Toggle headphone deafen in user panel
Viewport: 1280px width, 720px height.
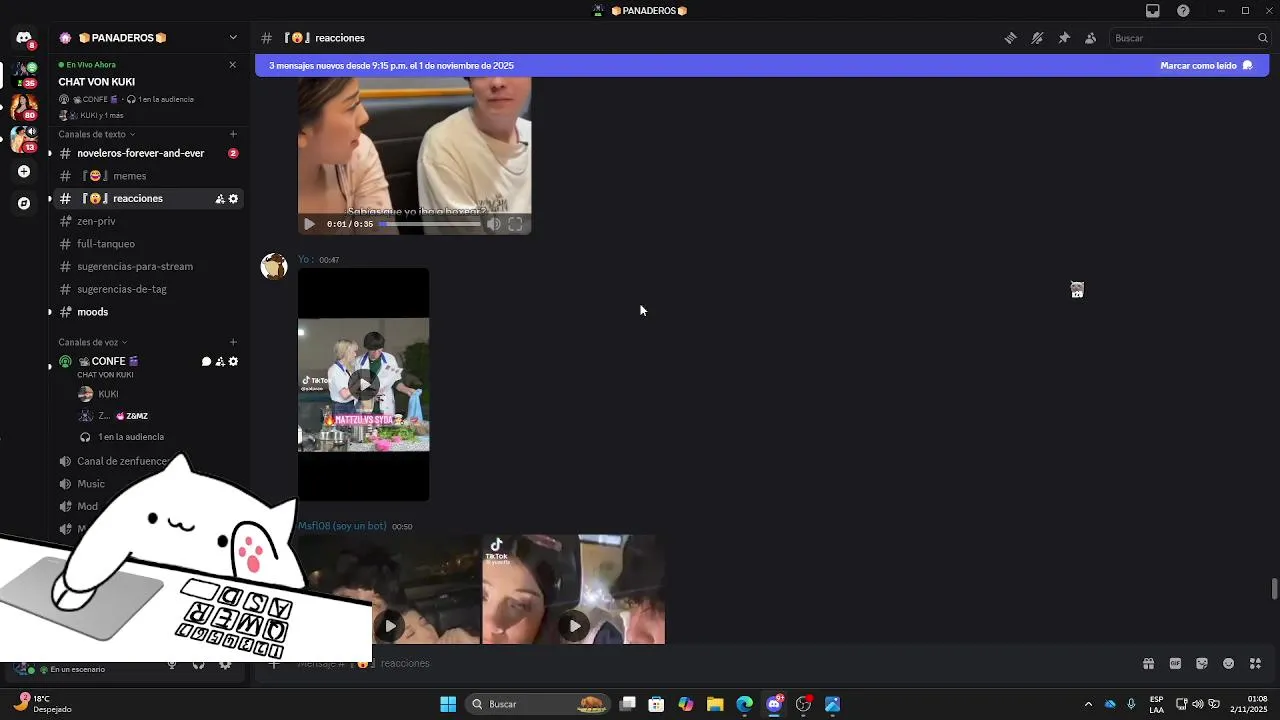pos(198,663)
